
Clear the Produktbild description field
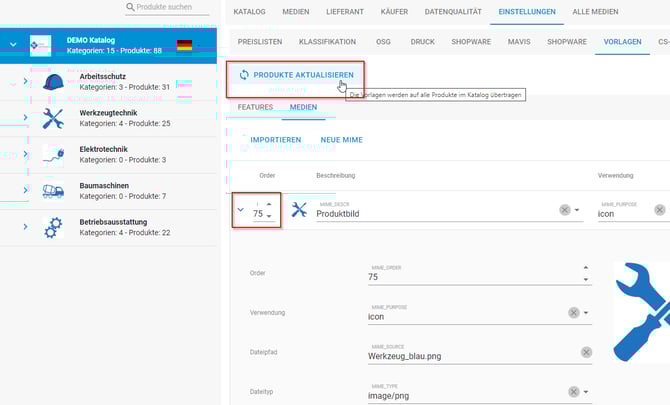(565, 210)
